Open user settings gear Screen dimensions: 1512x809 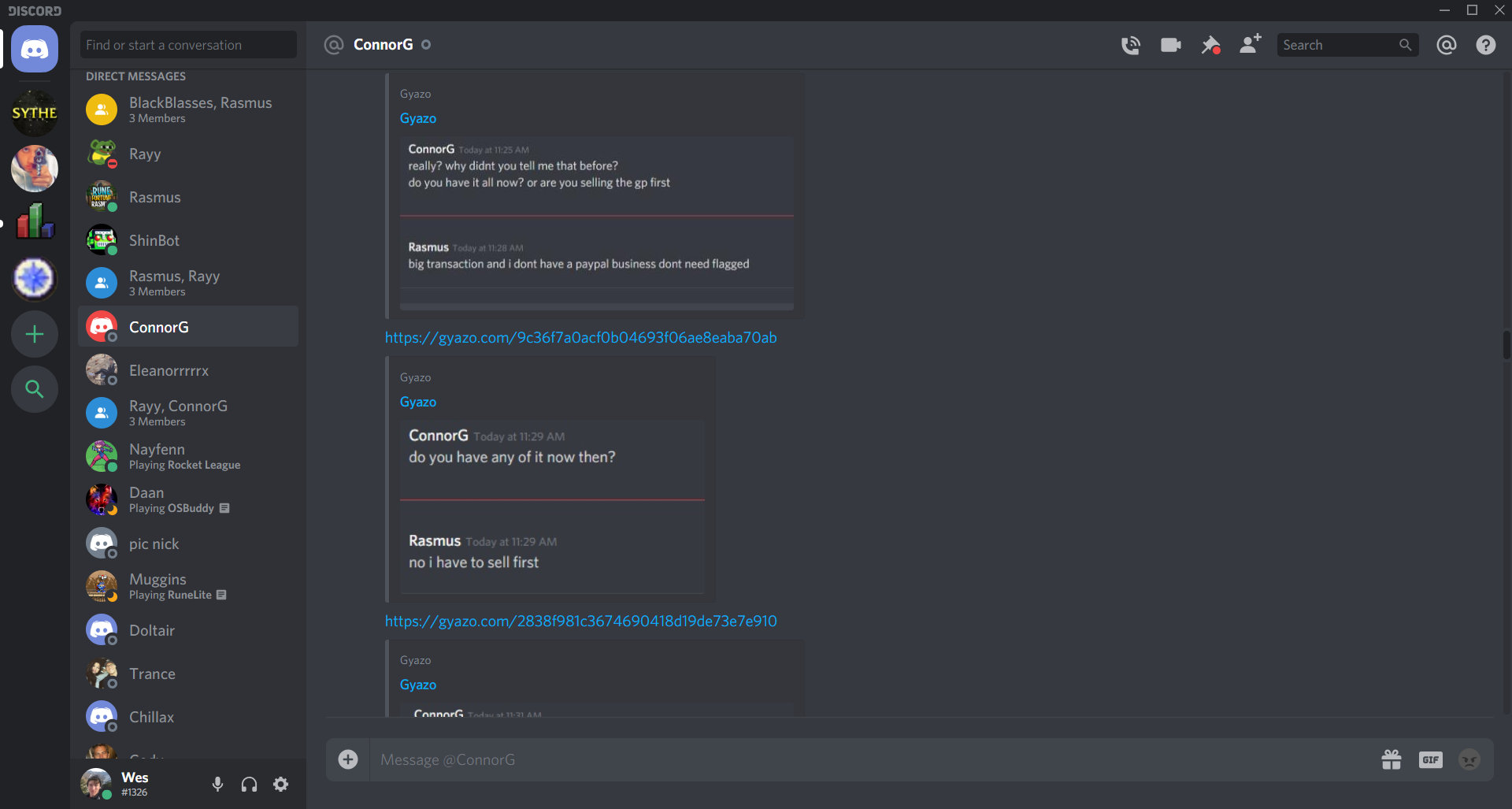click(x=280, y=784)
